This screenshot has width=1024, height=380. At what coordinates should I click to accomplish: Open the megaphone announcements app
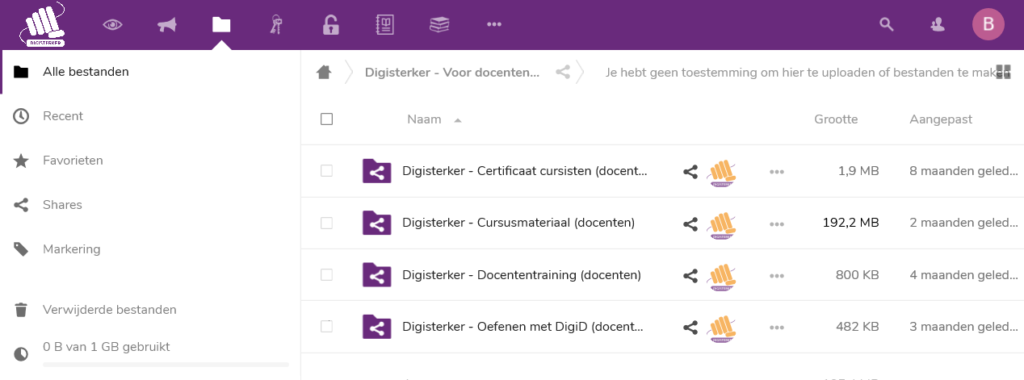tap(167, 25)
